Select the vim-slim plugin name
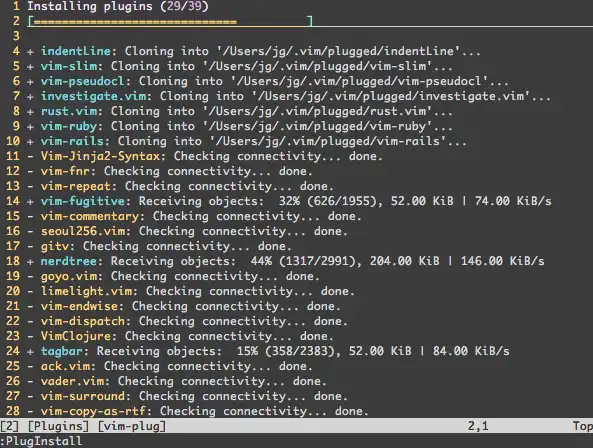 [69, 66]
